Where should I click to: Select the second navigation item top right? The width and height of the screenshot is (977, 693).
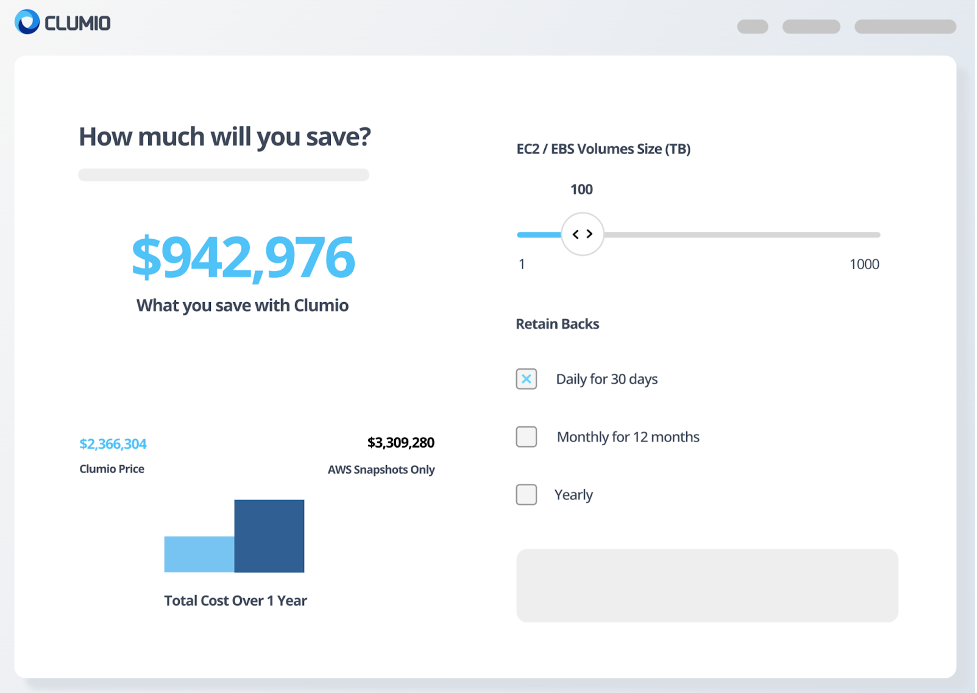(x=811, y=26)
